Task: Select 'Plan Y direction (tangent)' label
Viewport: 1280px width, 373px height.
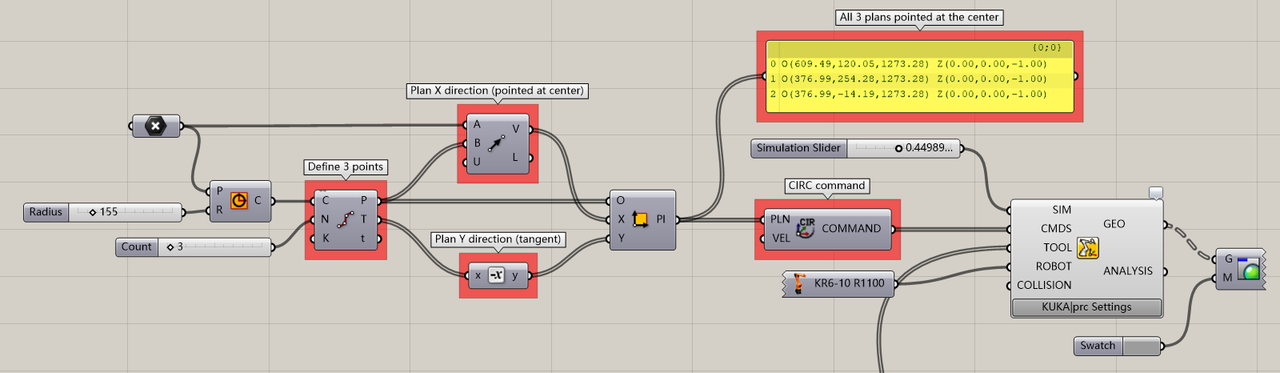Action: [x=497, y=239]
